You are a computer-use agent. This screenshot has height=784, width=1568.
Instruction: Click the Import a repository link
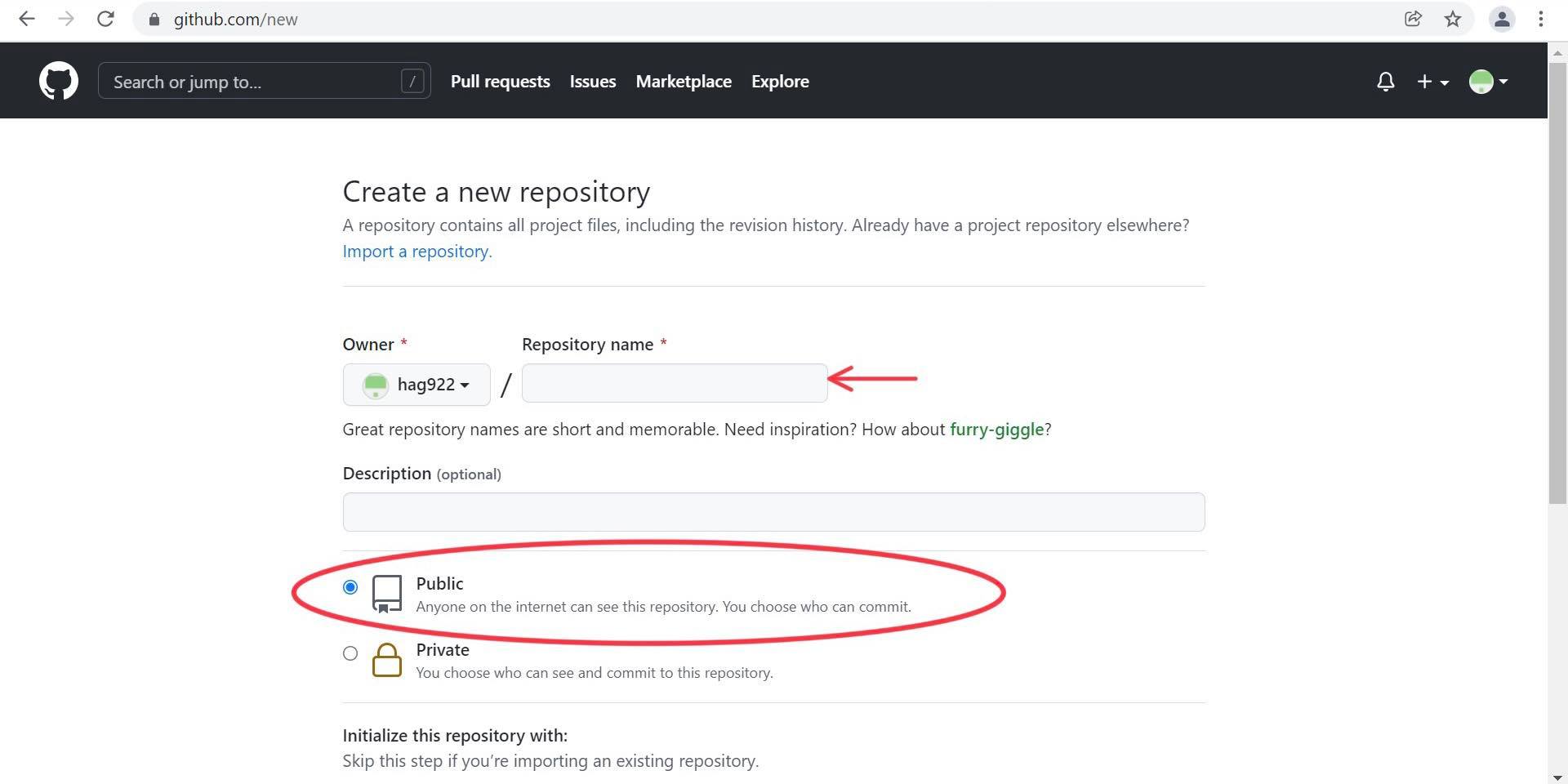coord(416,252)
